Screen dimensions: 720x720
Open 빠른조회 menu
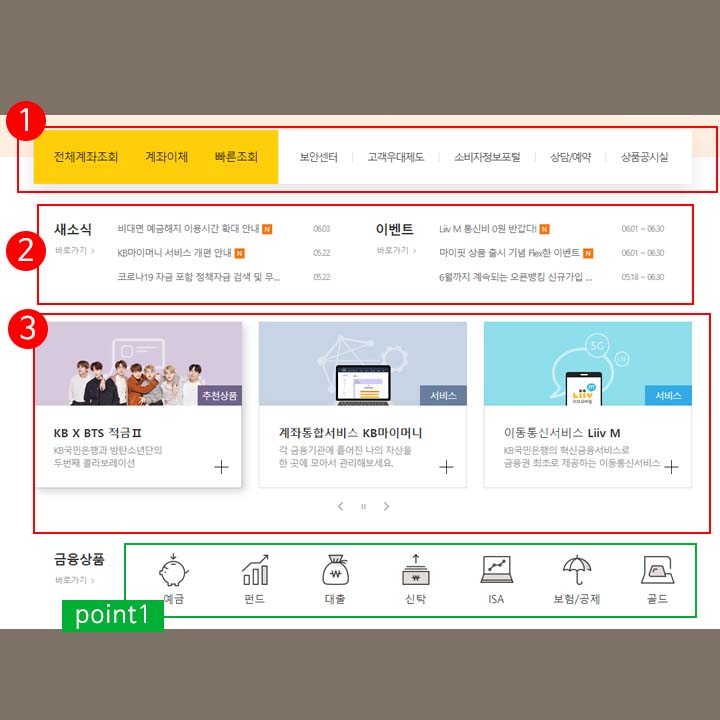coord(236,157)
